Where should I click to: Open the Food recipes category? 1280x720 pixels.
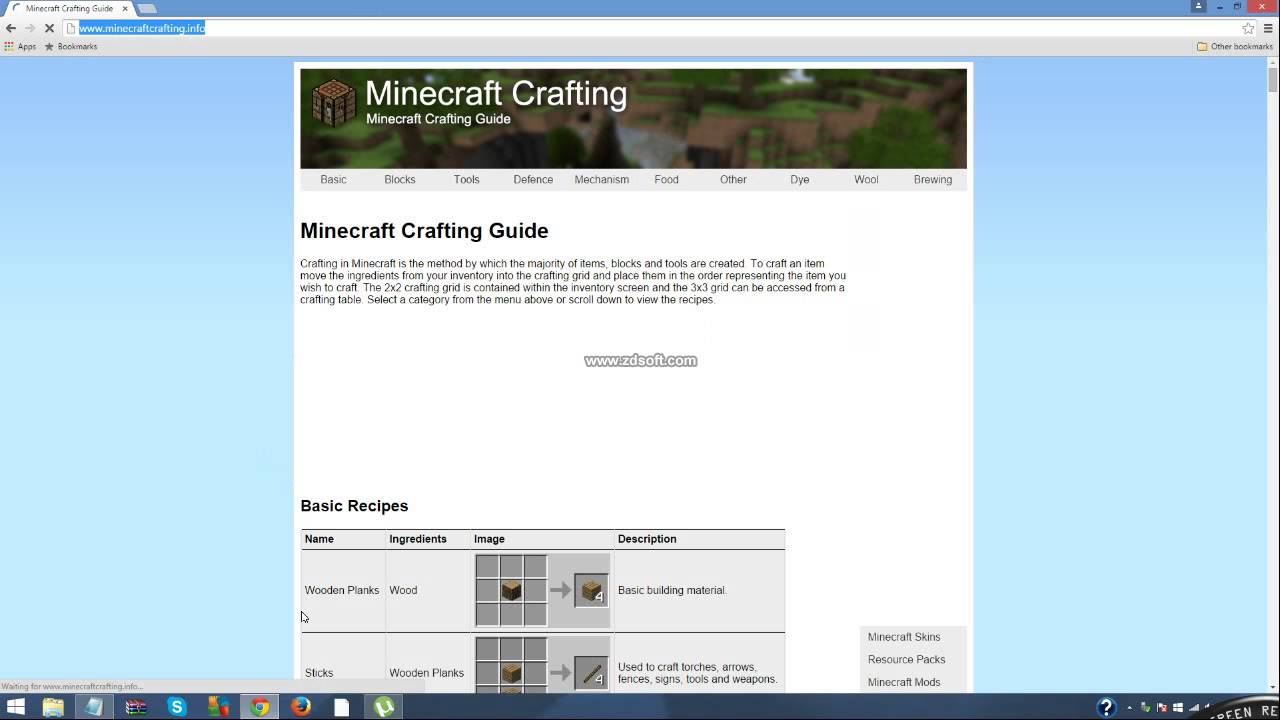click(666, 179)
